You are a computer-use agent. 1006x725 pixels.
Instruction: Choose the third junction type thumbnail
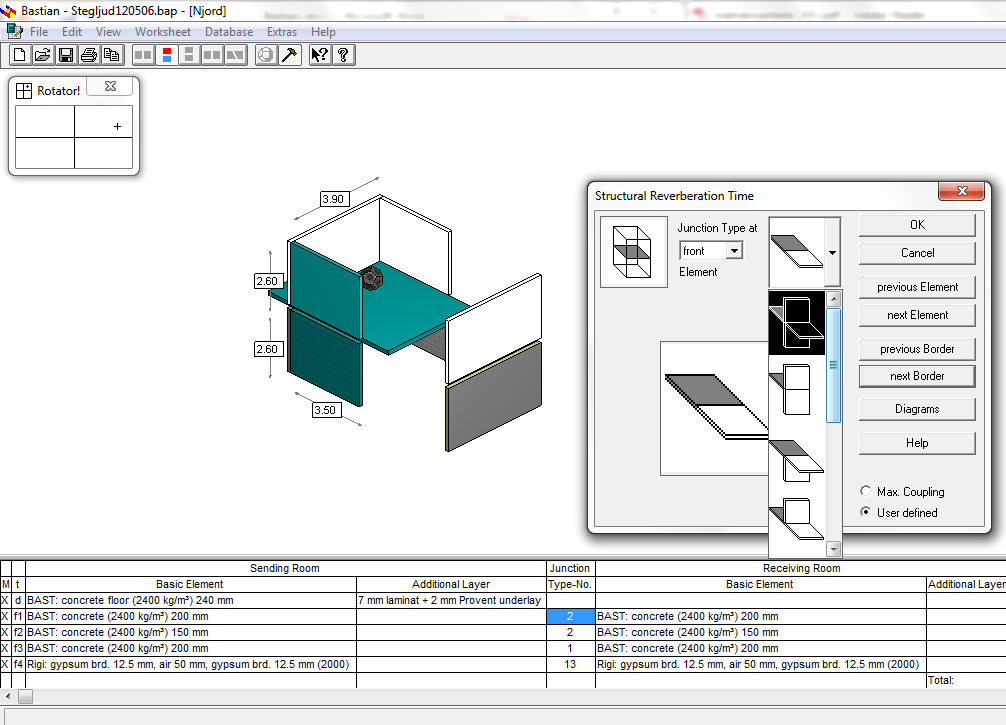pyautogui.click(x=797, y=461)
